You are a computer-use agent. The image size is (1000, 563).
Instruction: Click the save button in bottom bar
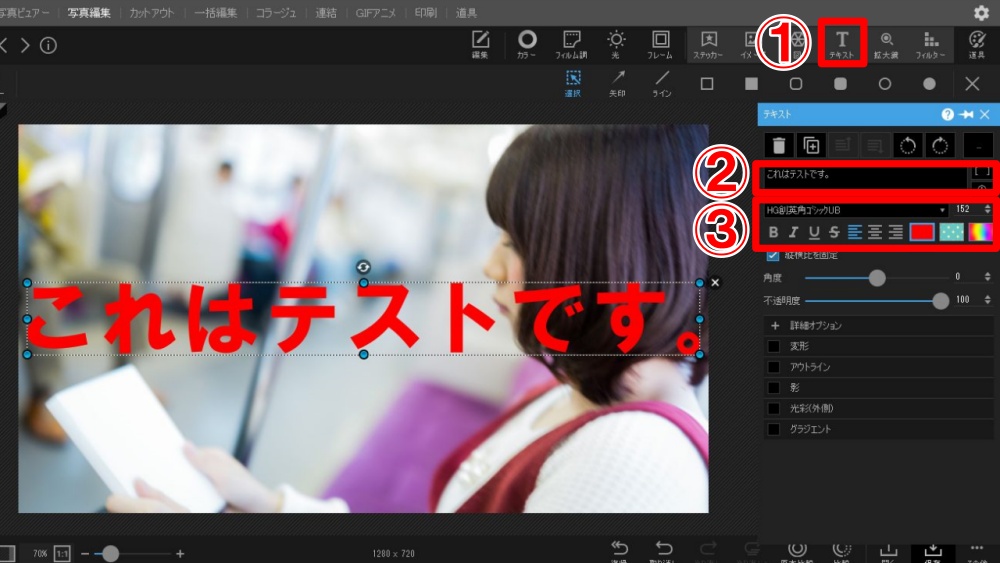[932, 553]
